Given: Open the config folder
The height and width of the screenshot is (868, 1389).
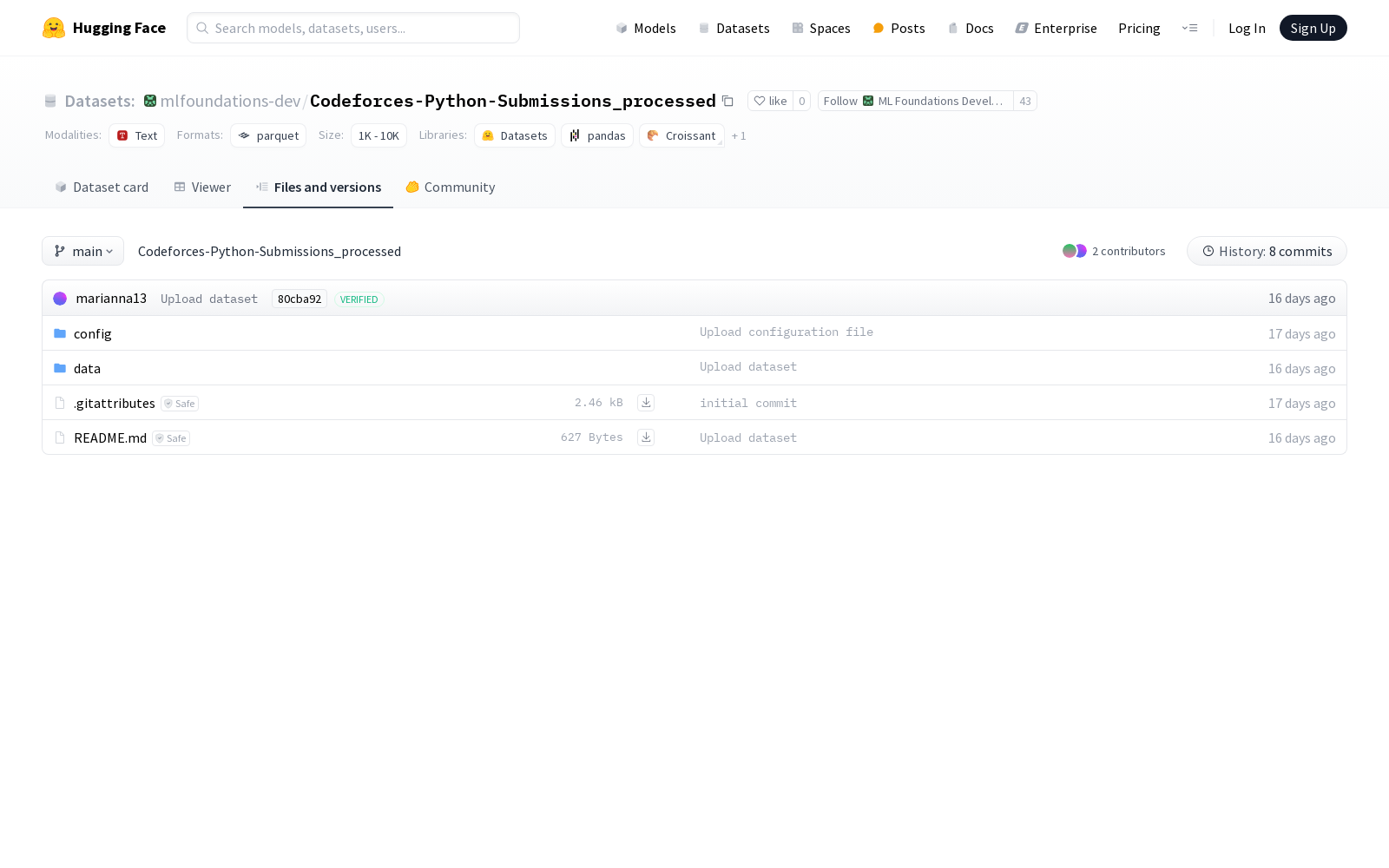Looking at the screenshot, I should [92, 333].
